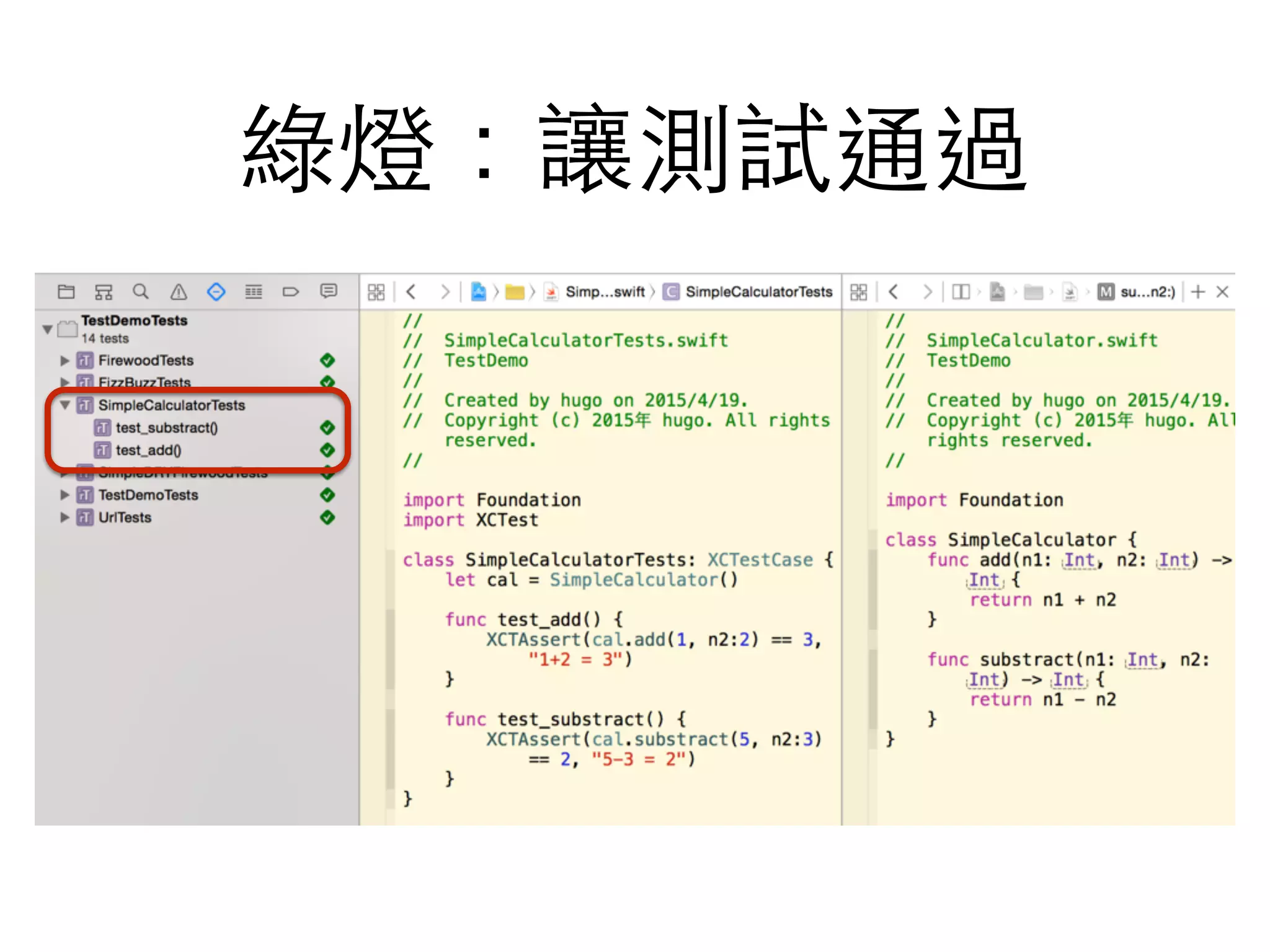Open the Breakpoint navigator tag icon
The image size is (1270, 952).
pyautogui.click(x=291, y=291)
